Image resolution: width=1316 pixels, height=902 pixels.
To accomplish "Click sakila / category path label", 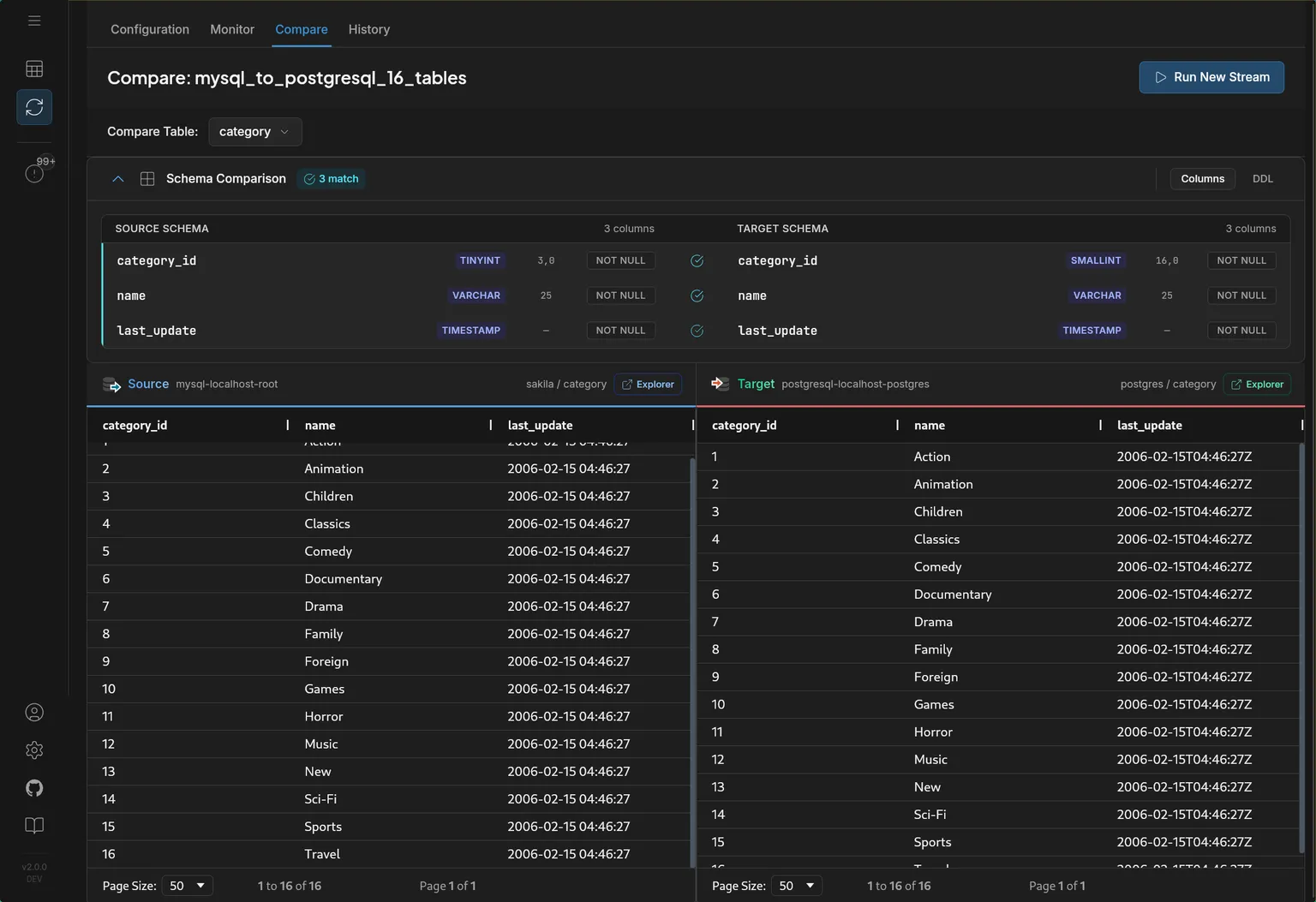I will coord(566,385).
